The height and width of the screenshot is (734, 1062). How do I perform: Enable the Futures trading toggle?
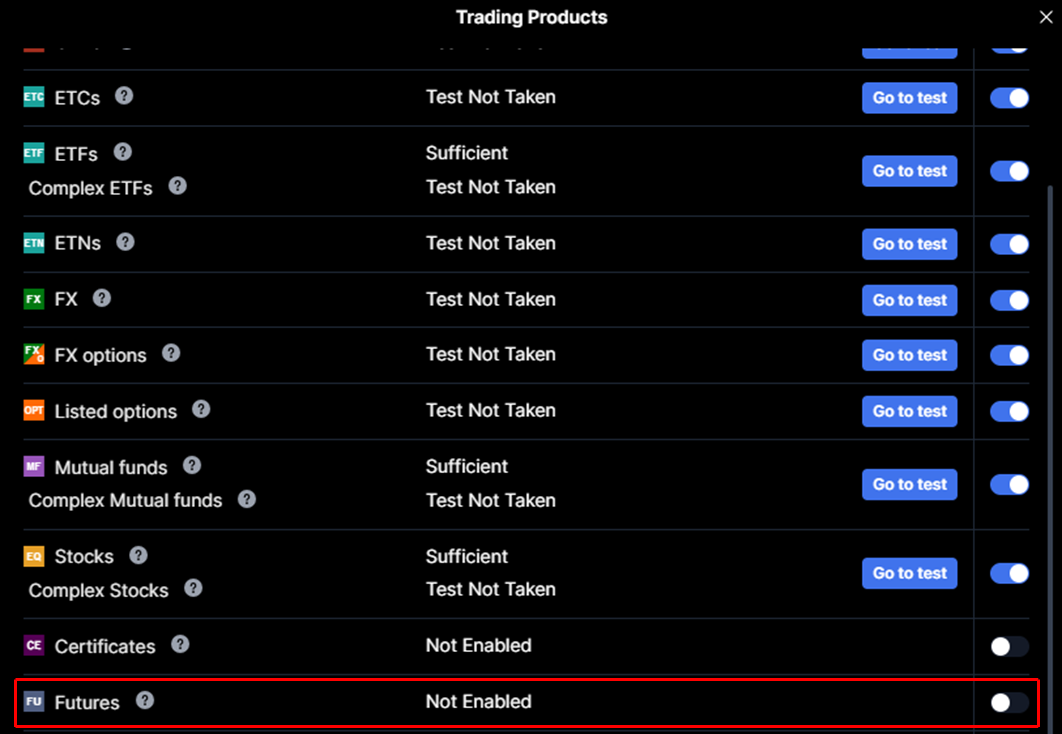[1009, 702]
